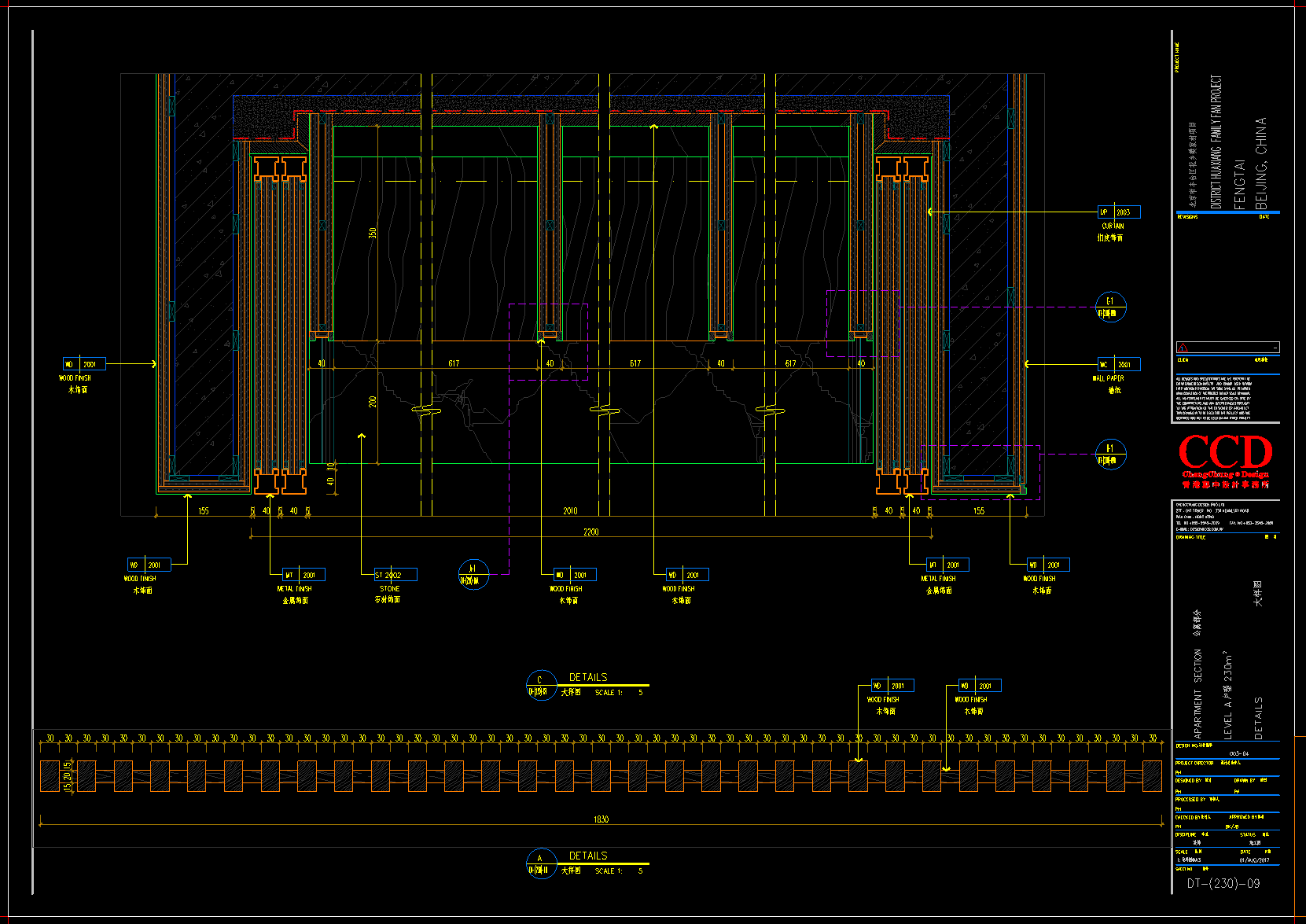Click the 2200 overall dimension text
Viewport: 1306px width, 924px height.
(x=590, y=532)
